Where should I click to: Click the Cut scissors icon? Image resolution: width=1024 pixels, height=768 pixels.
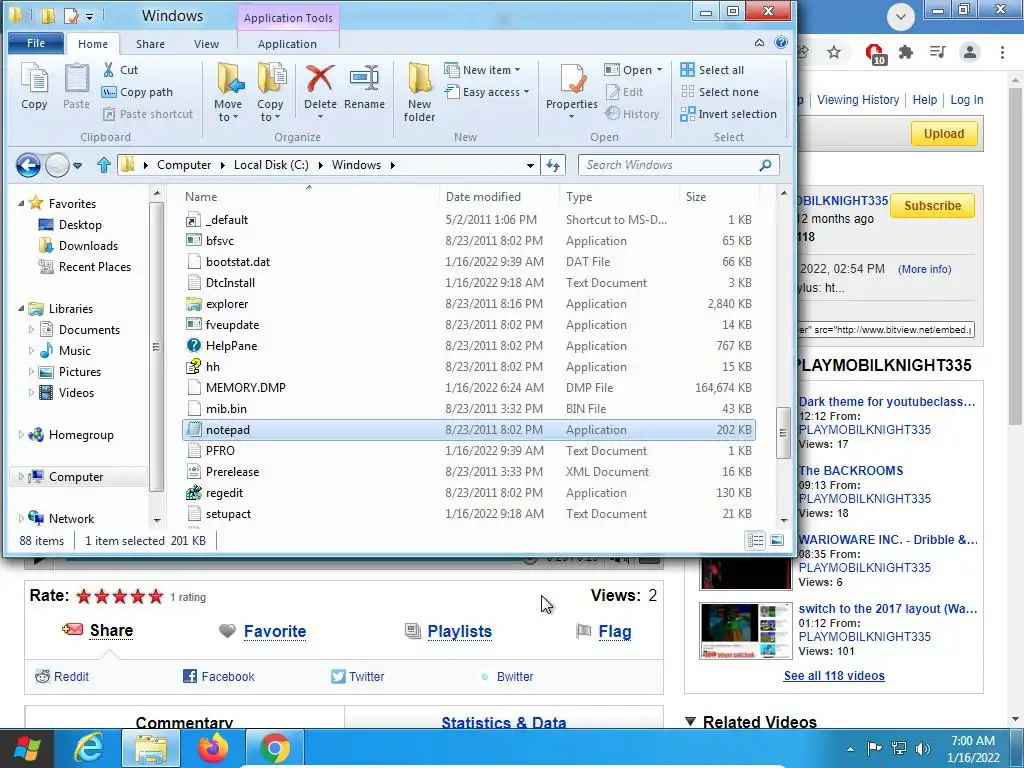(x=109, y=69)
